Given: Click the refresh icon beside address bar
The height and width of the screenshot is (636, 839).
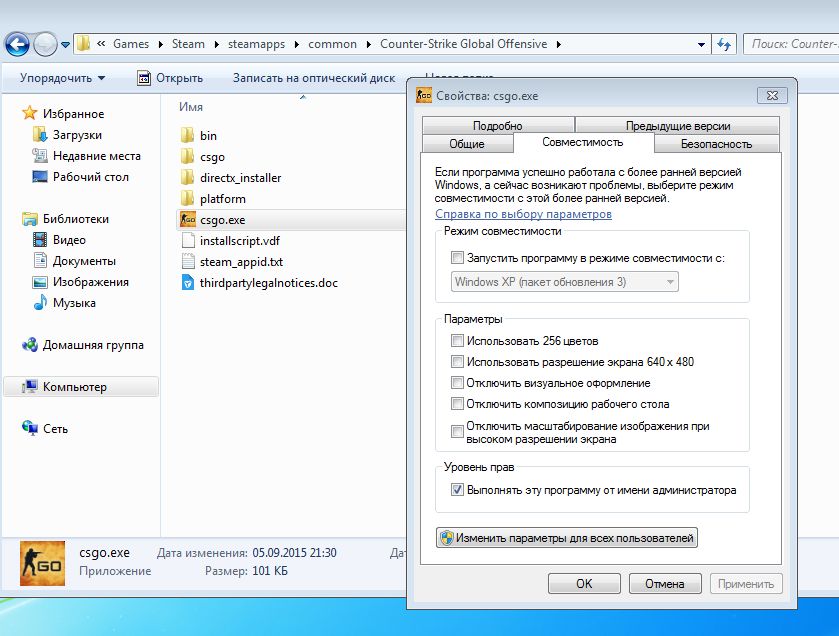Looking at the screenshot, I should point(724,44).
